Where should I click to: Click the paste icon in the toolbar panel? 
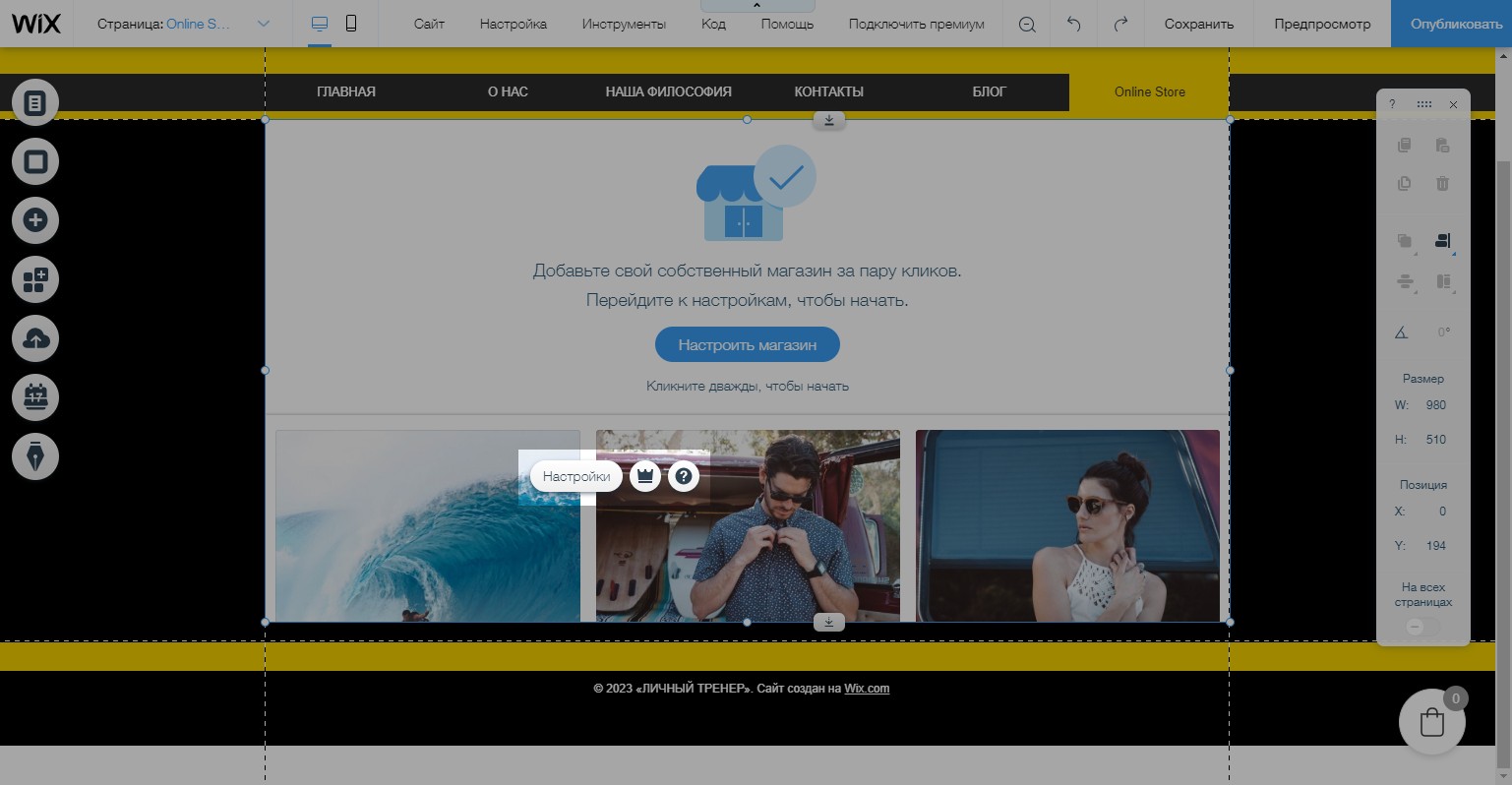click(x=1442, y=146)
